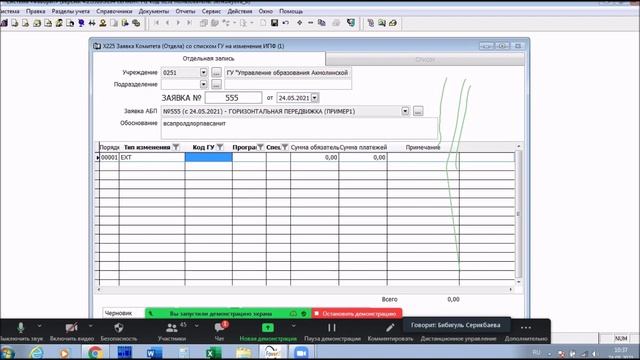Go to first record using navigation arrow

157,23
